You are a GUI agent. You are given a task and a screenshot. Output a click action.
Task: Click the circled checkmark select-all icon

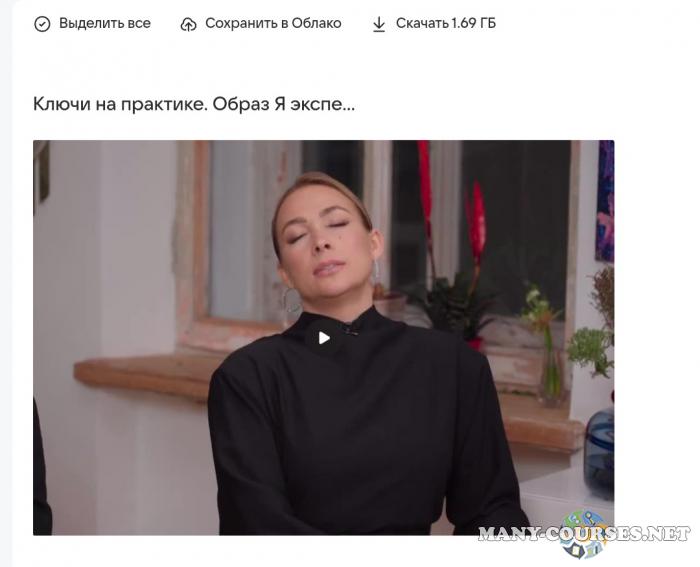[42, 24]
